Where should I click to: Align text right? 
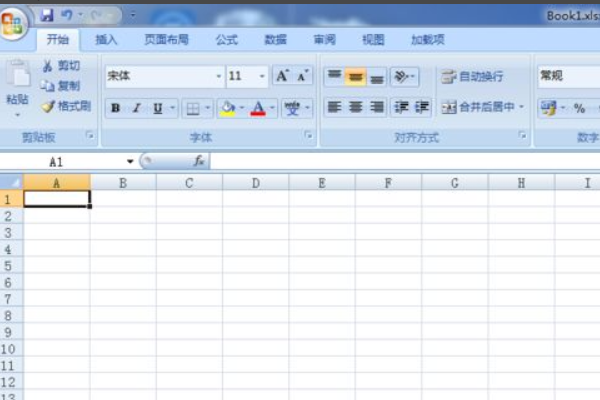coord(377,107)
